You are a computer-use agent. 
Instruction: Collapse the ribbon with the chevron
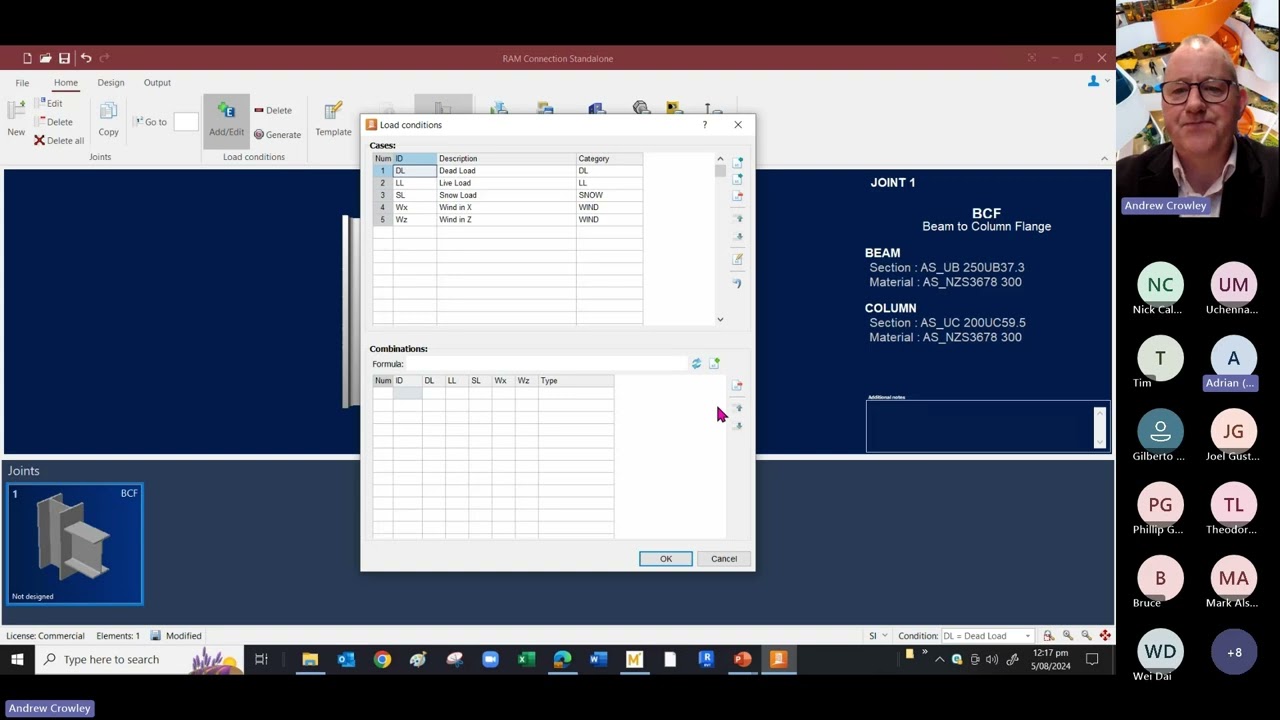point(1104,158)
